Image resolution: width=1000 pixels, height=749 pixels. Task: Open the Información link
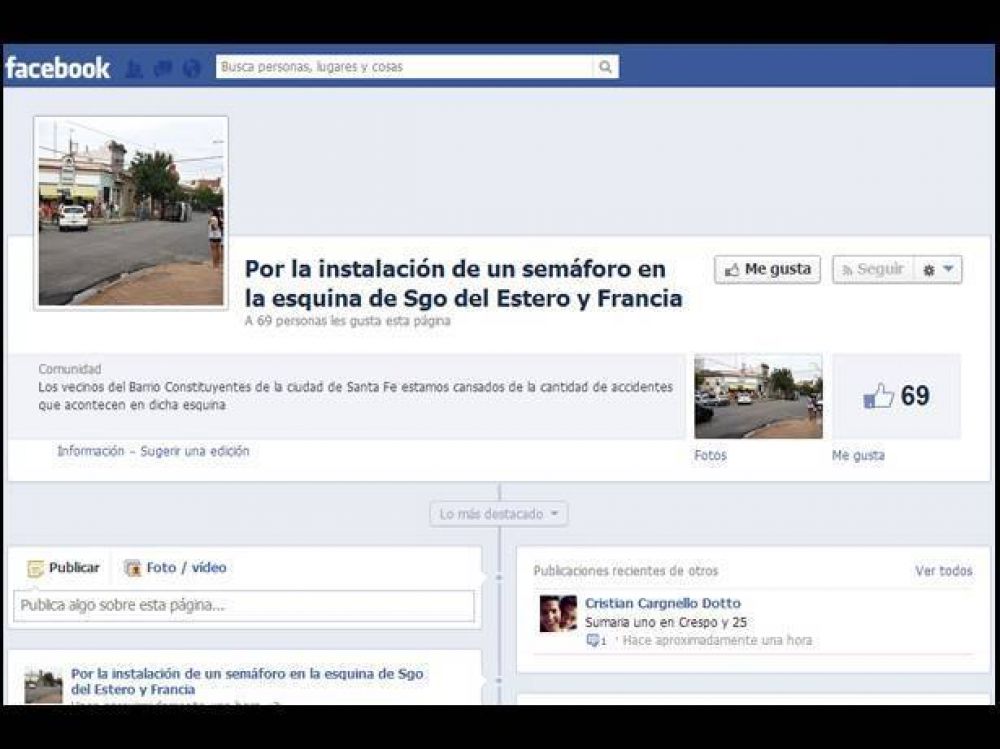pos(91,451)
